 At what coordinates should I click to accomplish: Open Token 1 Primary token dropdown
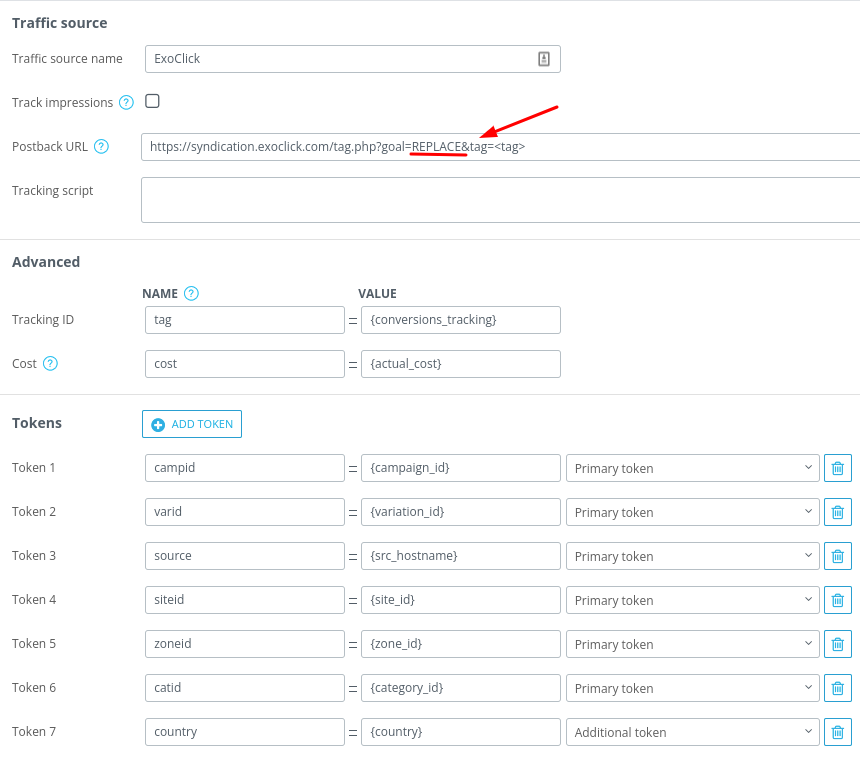click(x=692, y=468)
